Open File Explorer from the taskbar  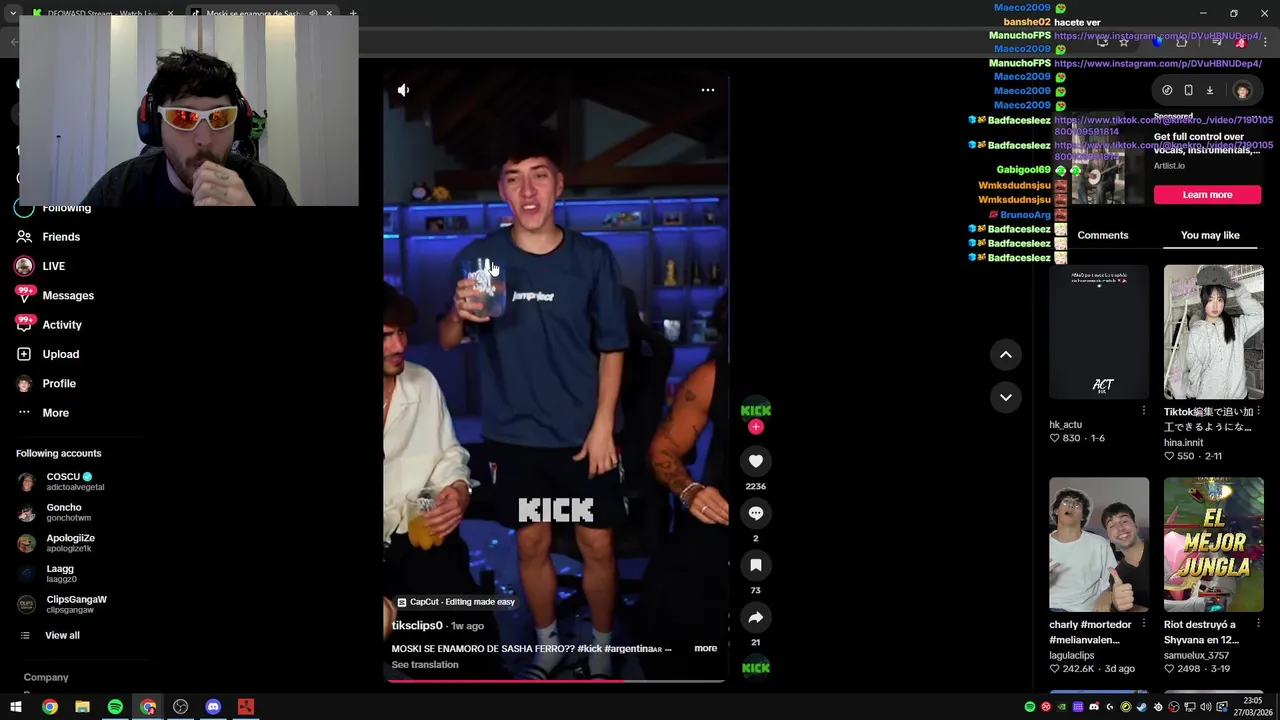point(82,707)
